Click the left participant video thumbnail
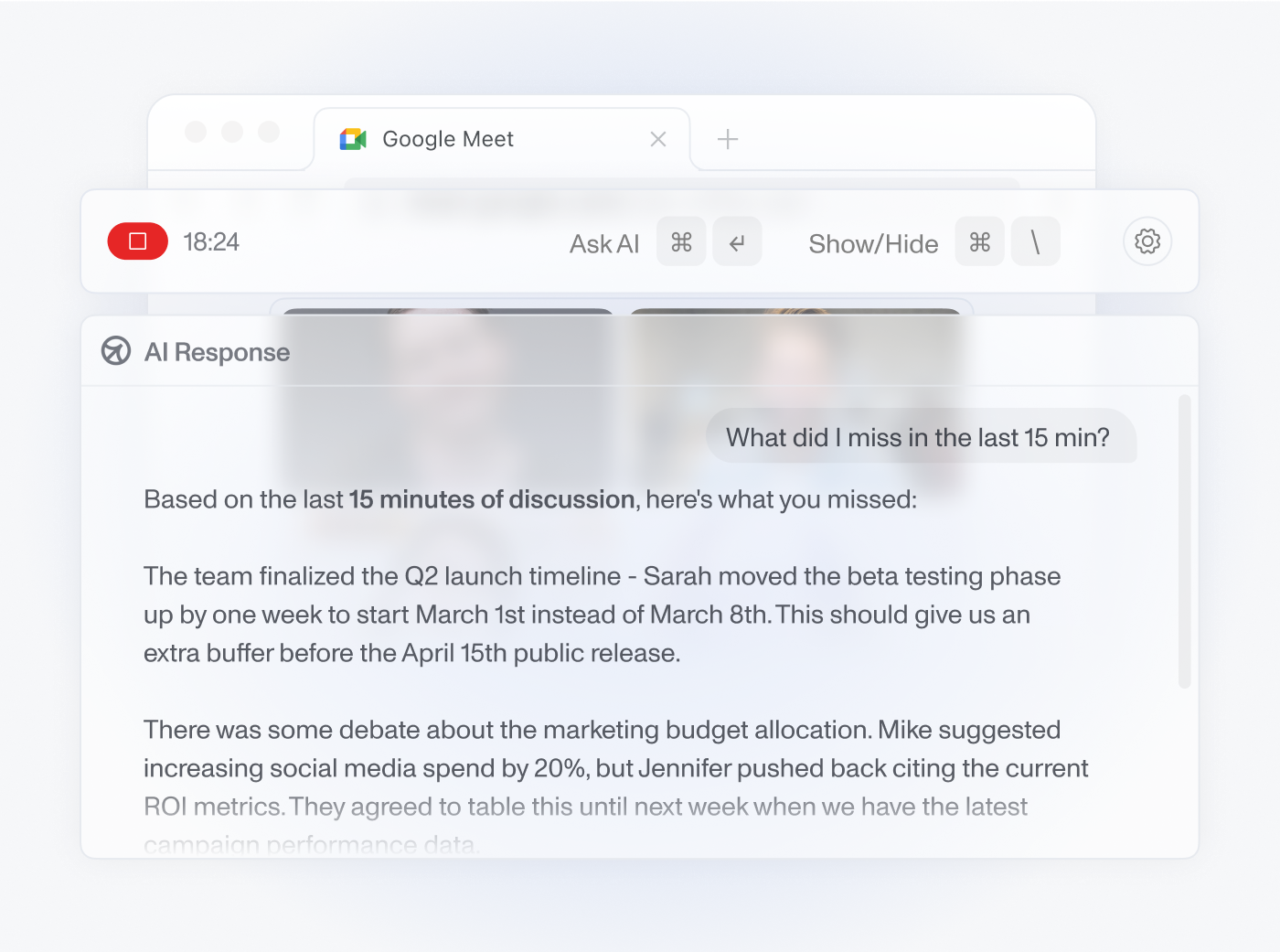The height and width of the screenshot is (952, 1280). click(x=448, y=366)
